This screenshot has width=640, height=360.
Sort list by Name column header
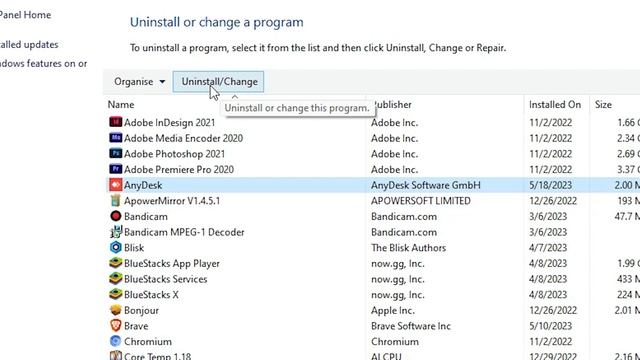pyautogui.click(x=121, y=105)
